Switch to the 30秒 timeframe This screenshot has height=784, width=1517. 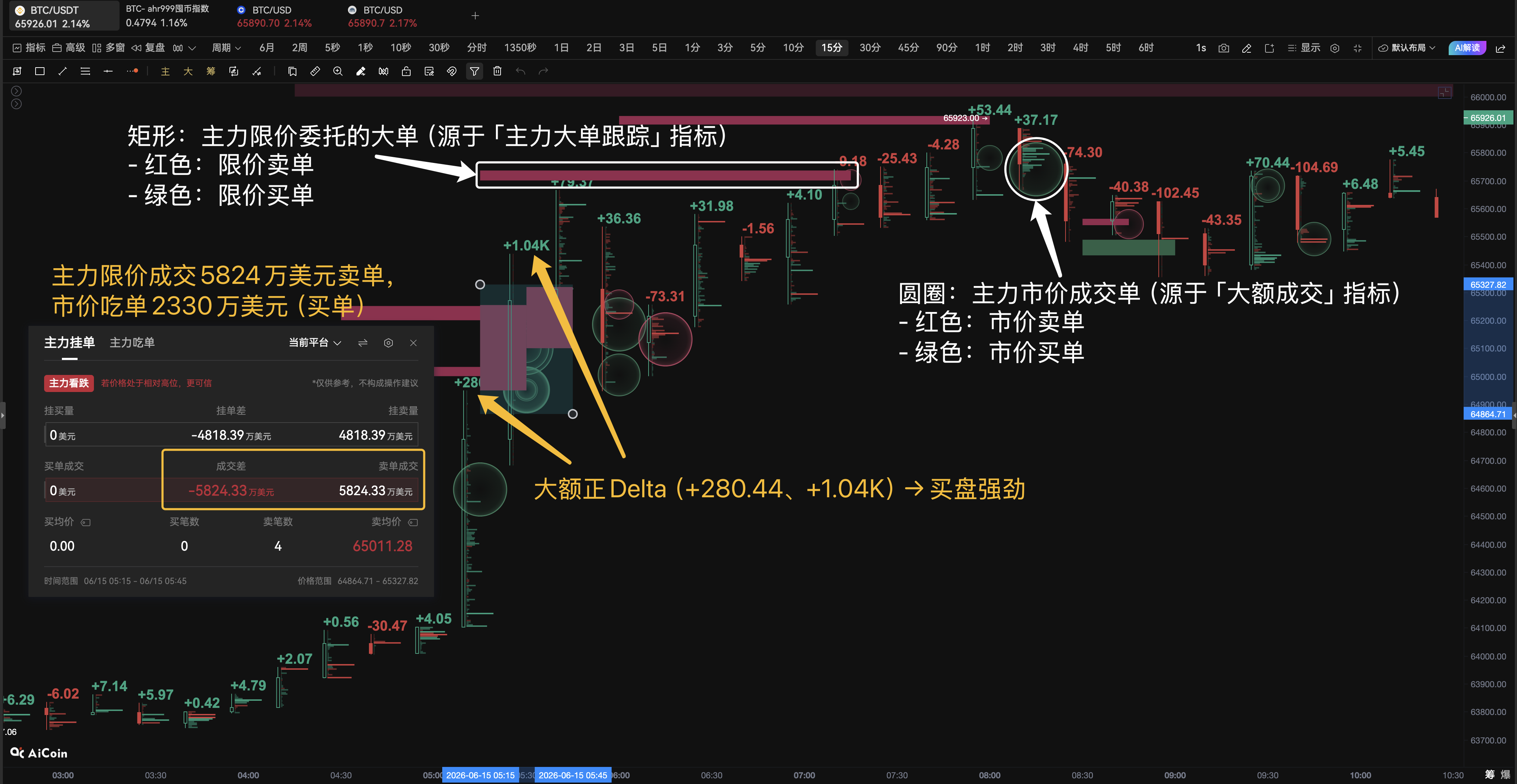[439, 48]
